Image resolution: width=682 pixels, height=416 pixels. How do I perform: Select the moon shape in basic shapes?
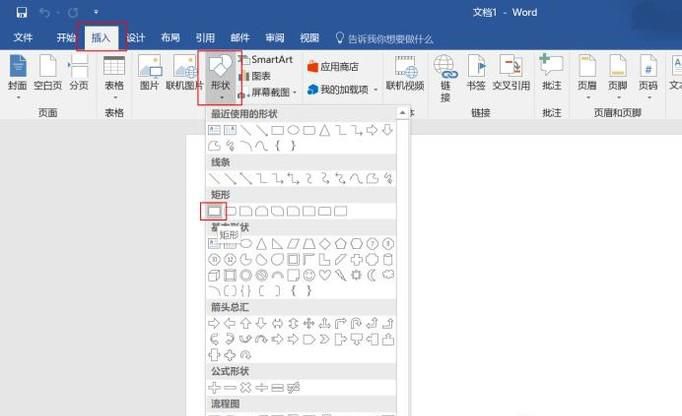pos(371,275)
